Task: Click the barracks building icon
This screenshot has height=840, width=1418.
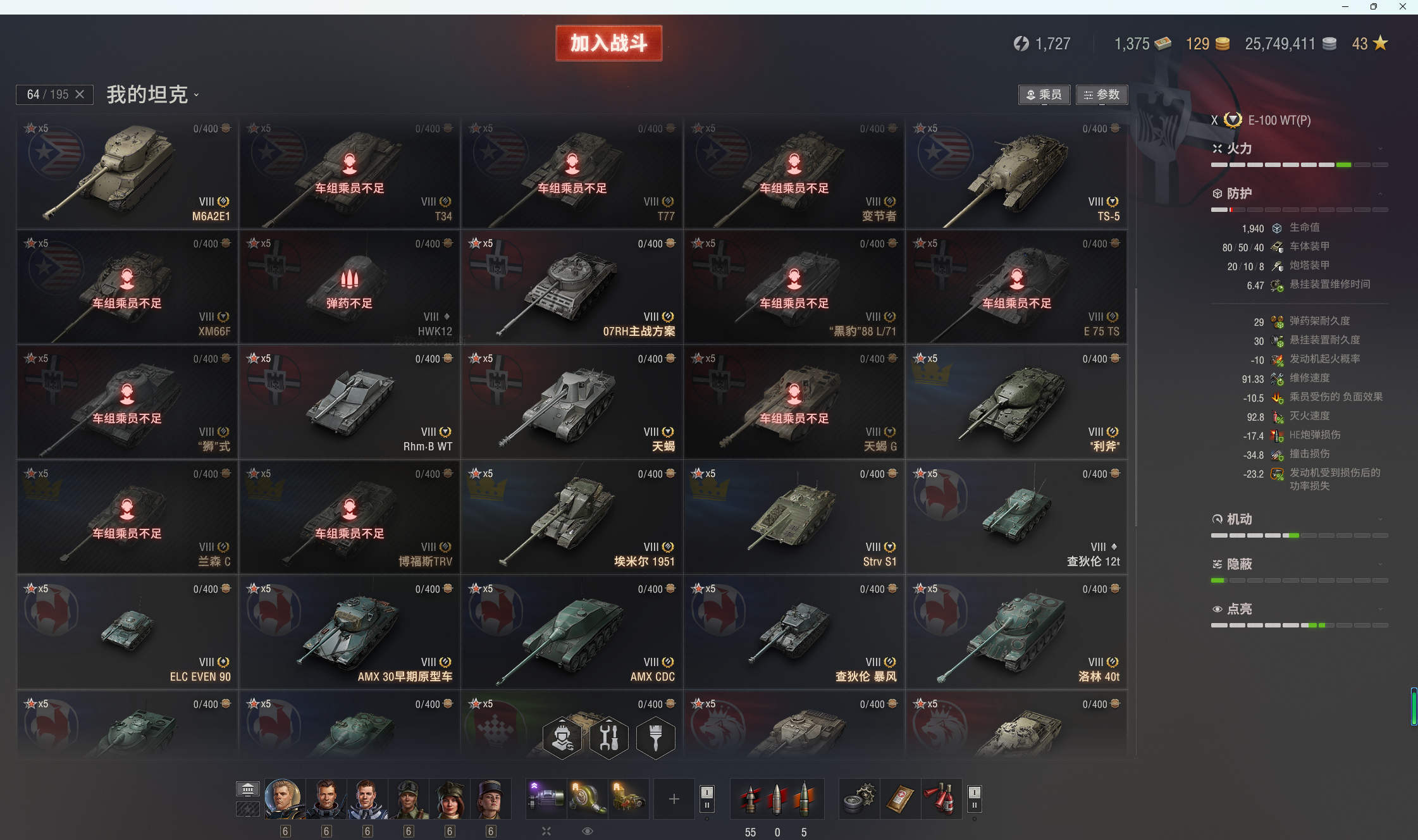Action: pos(248,789)
